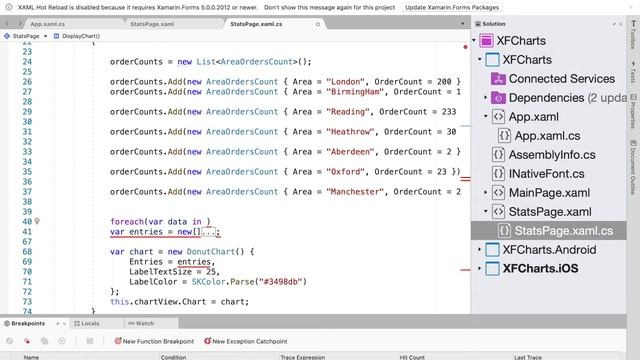Open the Document Outline side panel
Screen dimensions: 640x360
pos(633,167)
